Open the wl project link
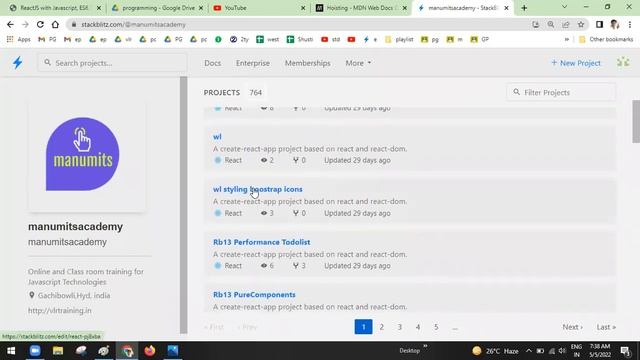Screen dimensions: 640x360 point(217,136)
